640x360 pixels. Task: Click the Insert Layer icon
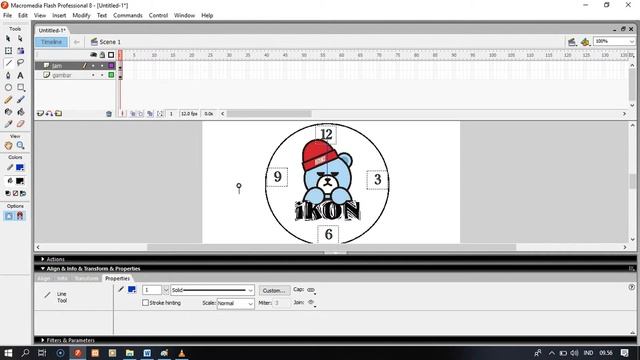click(40, 113)
